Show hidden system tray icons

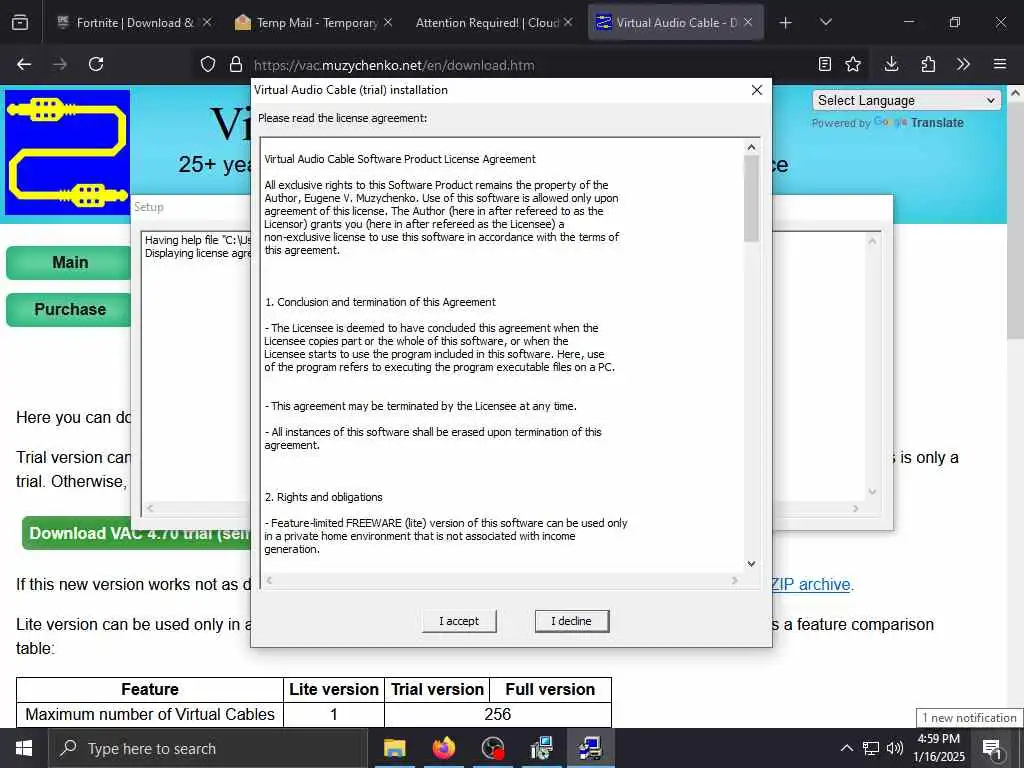coord(846,748)
